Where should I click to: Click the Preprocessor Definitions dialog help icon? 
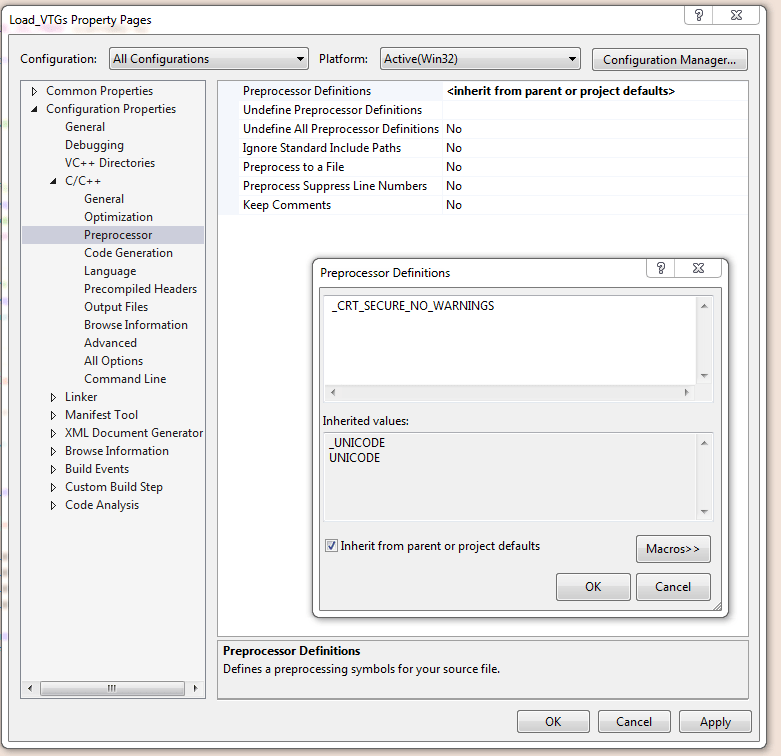tap(660, 268)
